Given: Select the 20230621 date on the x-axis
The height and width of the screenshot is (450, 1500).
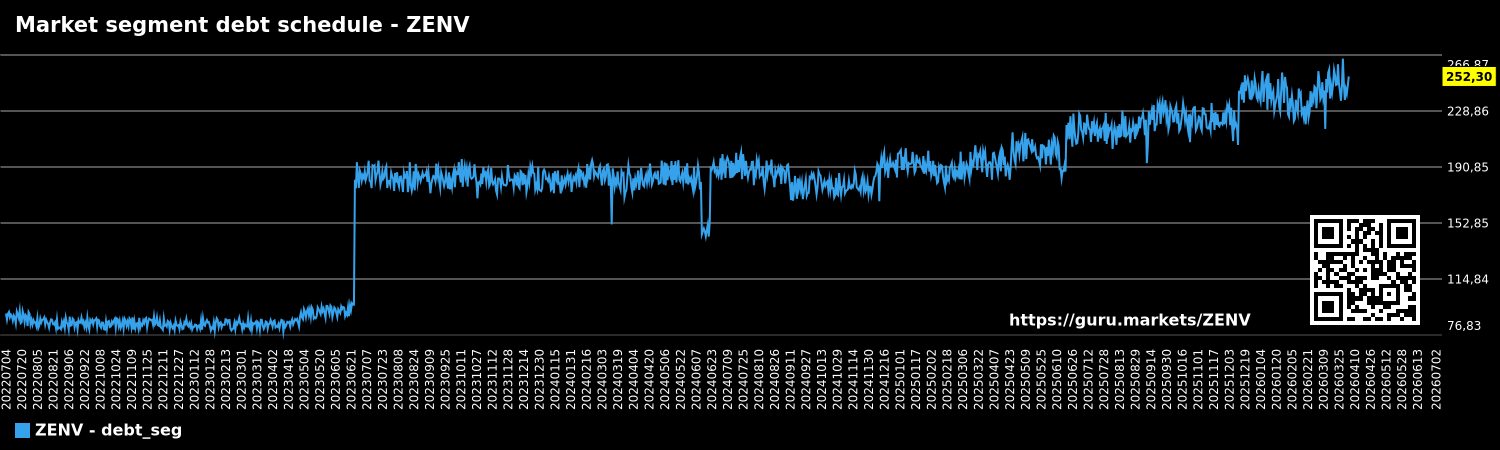Looking at the screenshot, I should click(x=352, y=379).
